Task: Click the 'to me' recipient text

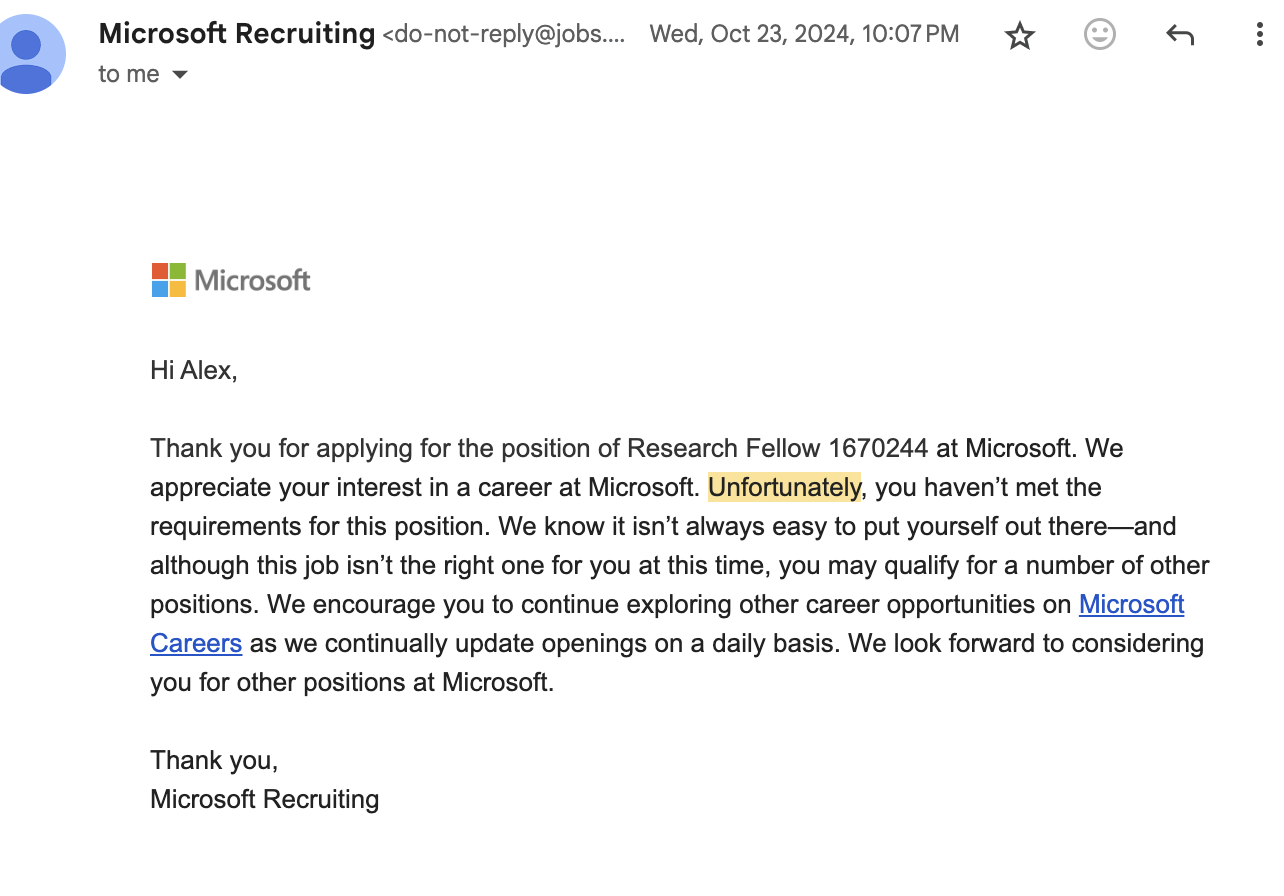Action: point(129,74)
